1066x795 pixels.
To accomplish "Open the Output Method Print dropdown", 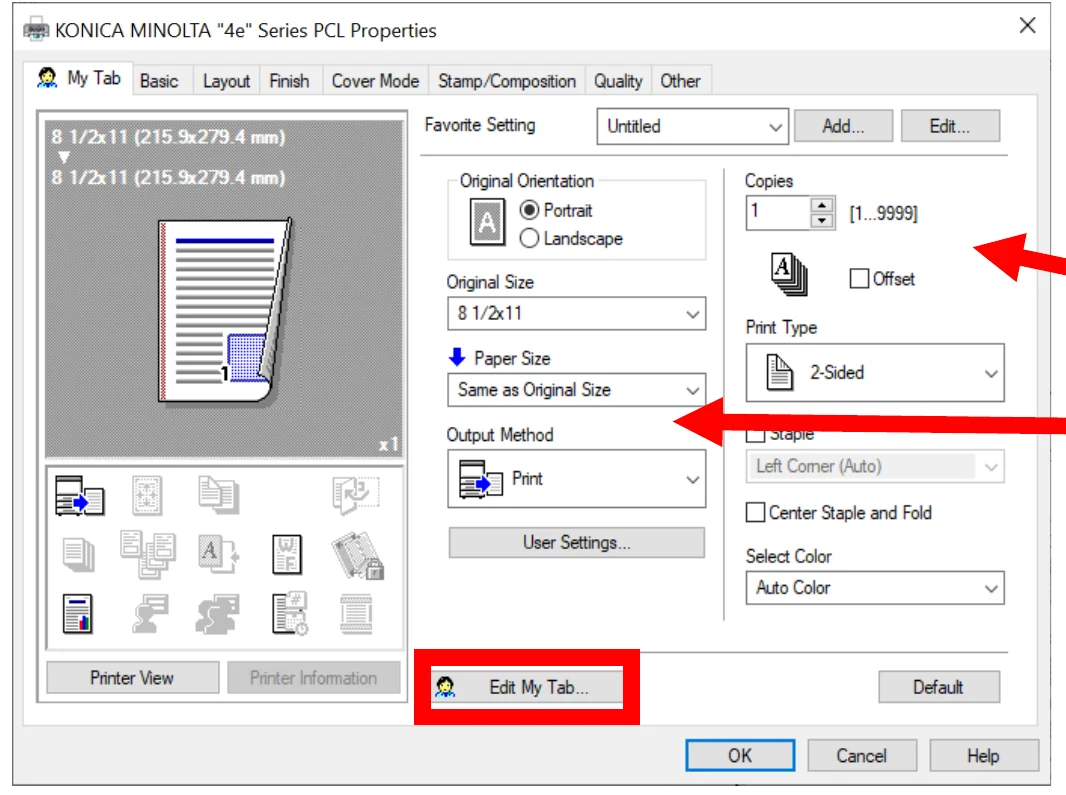I will pyautogui.click(x=577, y=479).
